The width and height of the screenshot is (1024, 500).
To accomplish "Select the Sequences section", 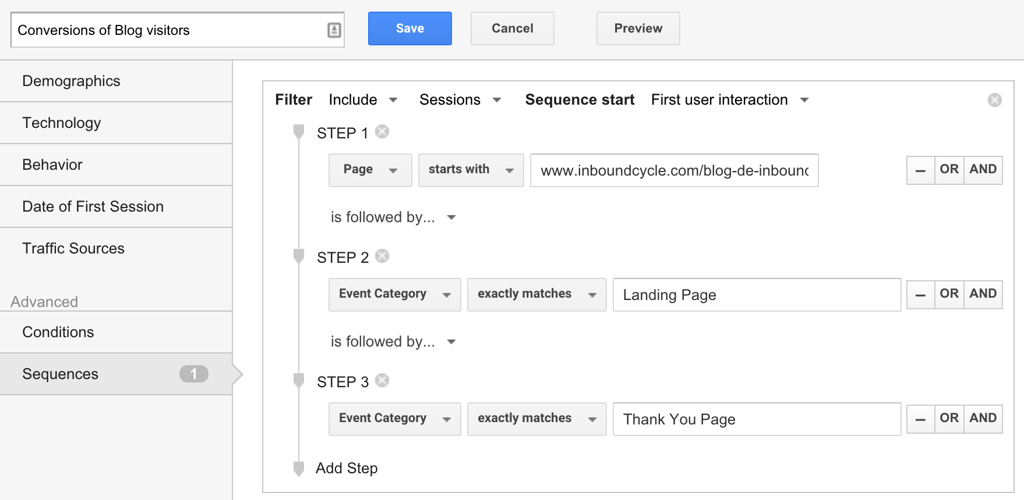I will click(x=116, y=374).
